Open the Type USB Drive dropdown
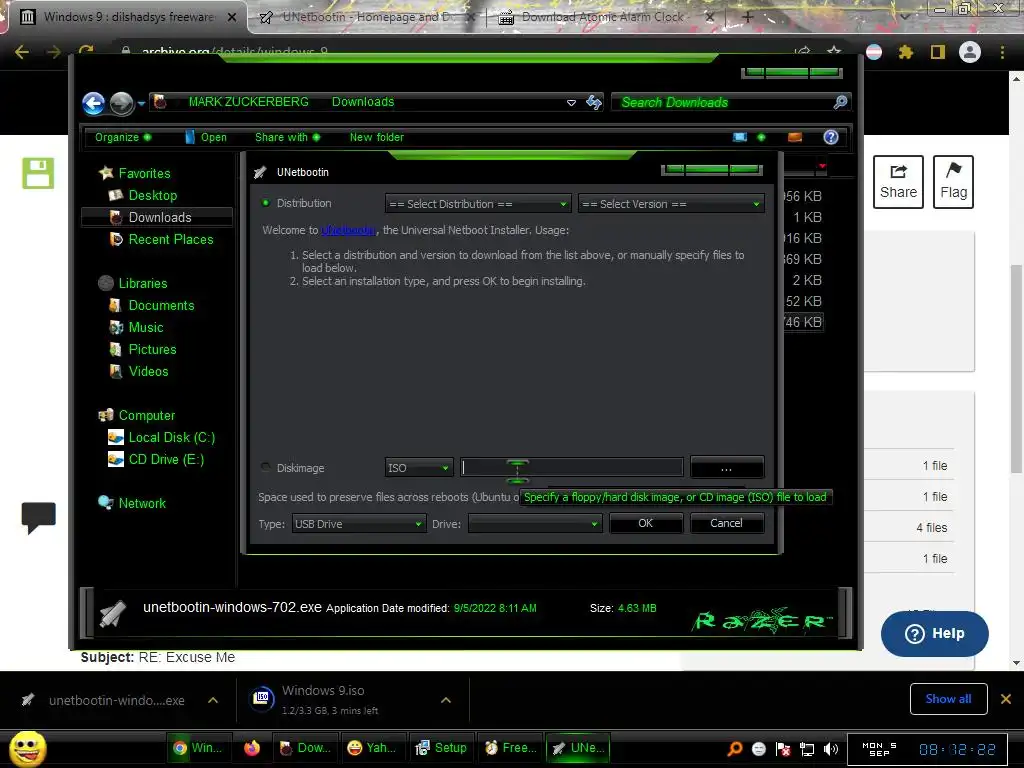Viewport: 1024px width, 768px height. (359, 524)
